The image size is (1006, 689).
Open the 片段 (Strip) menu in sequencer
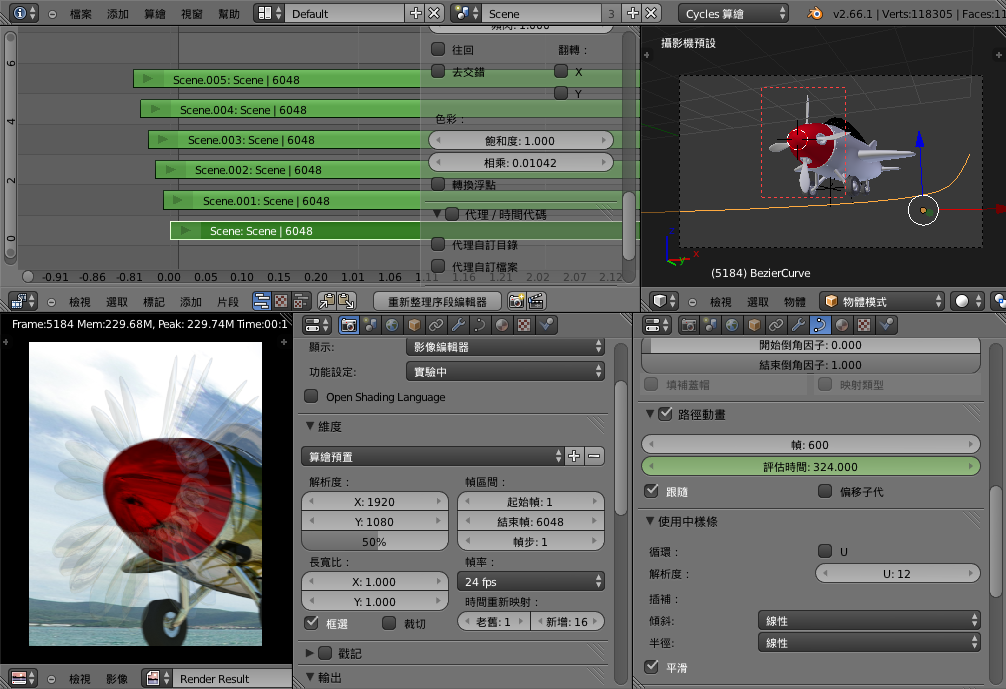228,301
